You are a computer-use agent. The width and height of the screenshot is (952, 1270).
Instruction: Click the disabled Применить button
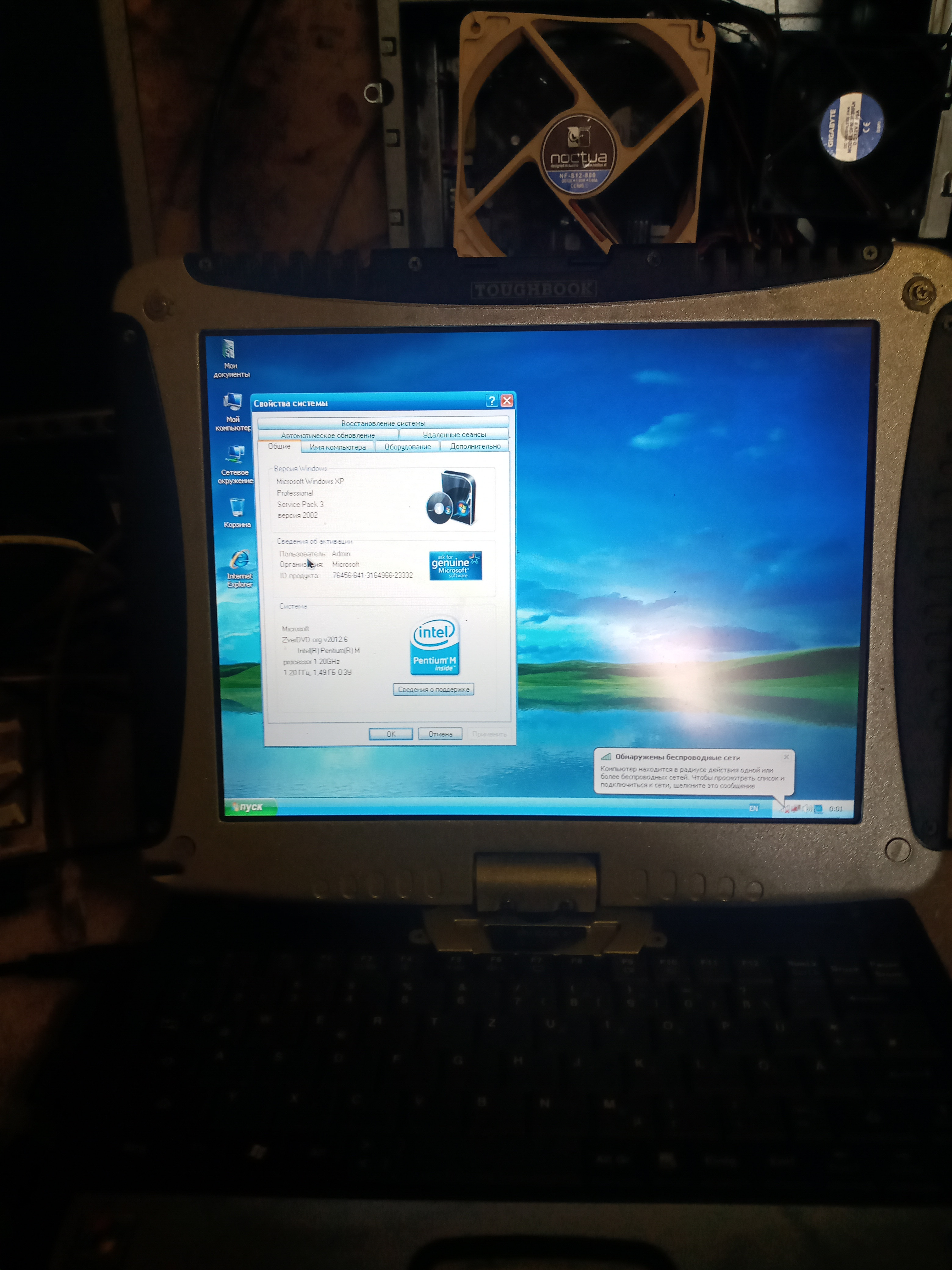489,734
